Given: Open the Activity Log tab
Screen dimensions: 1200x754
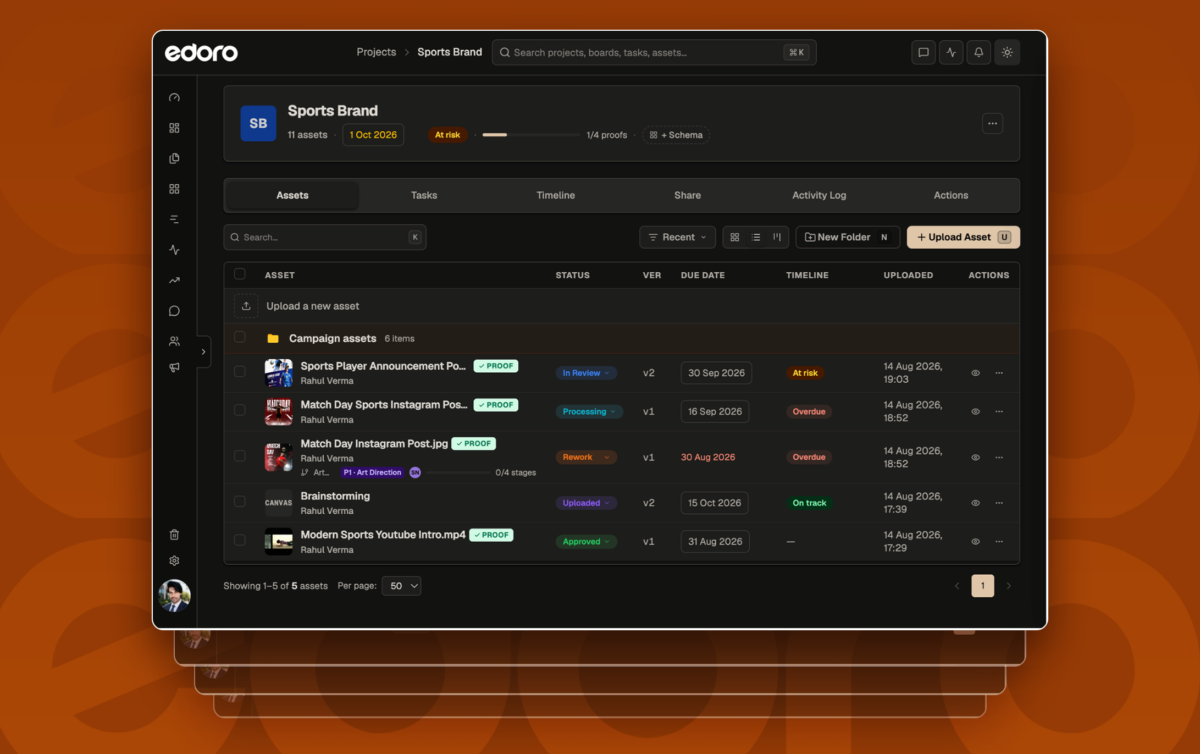Looking at the screenshot, I should point(819,195).
